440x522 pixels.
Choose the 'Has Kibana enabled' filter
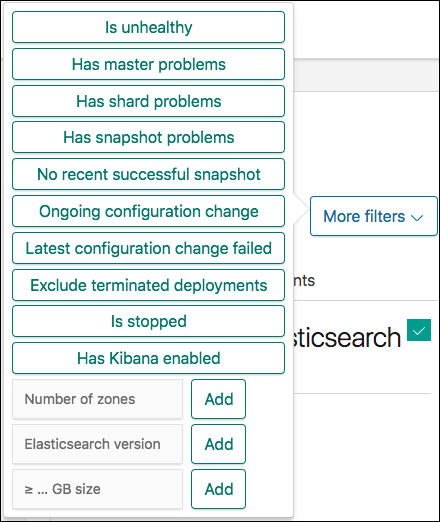(148, 358)
